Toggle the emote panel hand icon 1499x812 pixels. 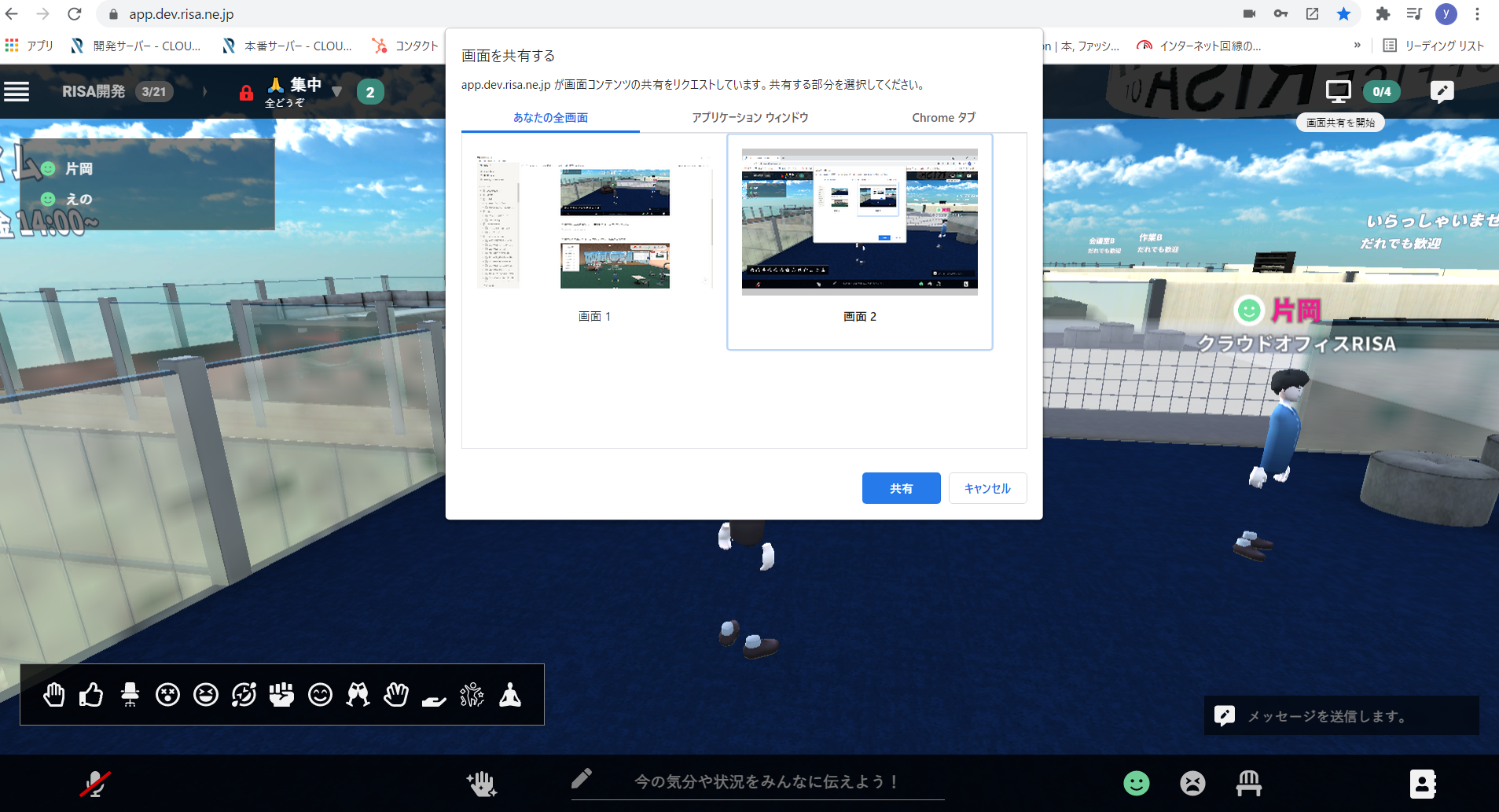click(x=481, y=784)
